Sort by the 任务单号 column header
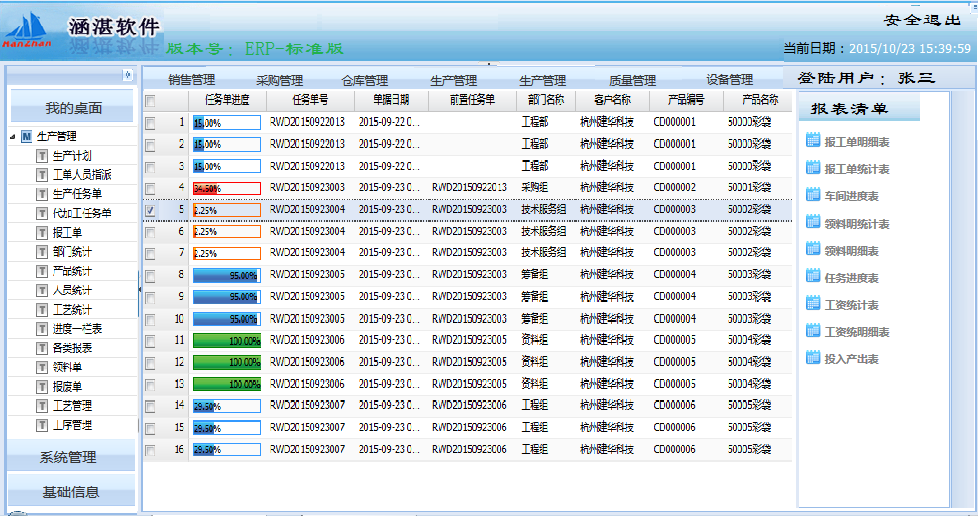This screenshot has width=979, height=516. (310, 100)
